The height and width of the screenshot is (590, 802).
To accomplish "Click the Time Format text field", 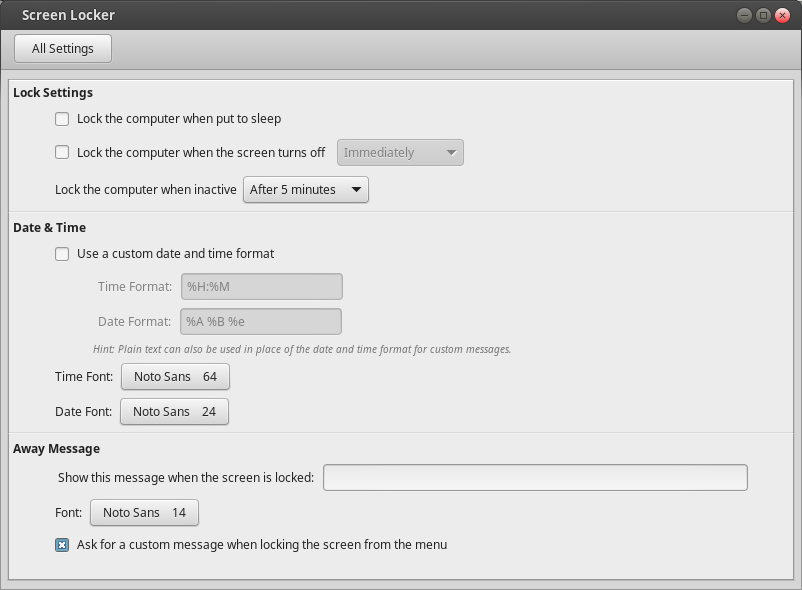I will [x=261, y=287].
